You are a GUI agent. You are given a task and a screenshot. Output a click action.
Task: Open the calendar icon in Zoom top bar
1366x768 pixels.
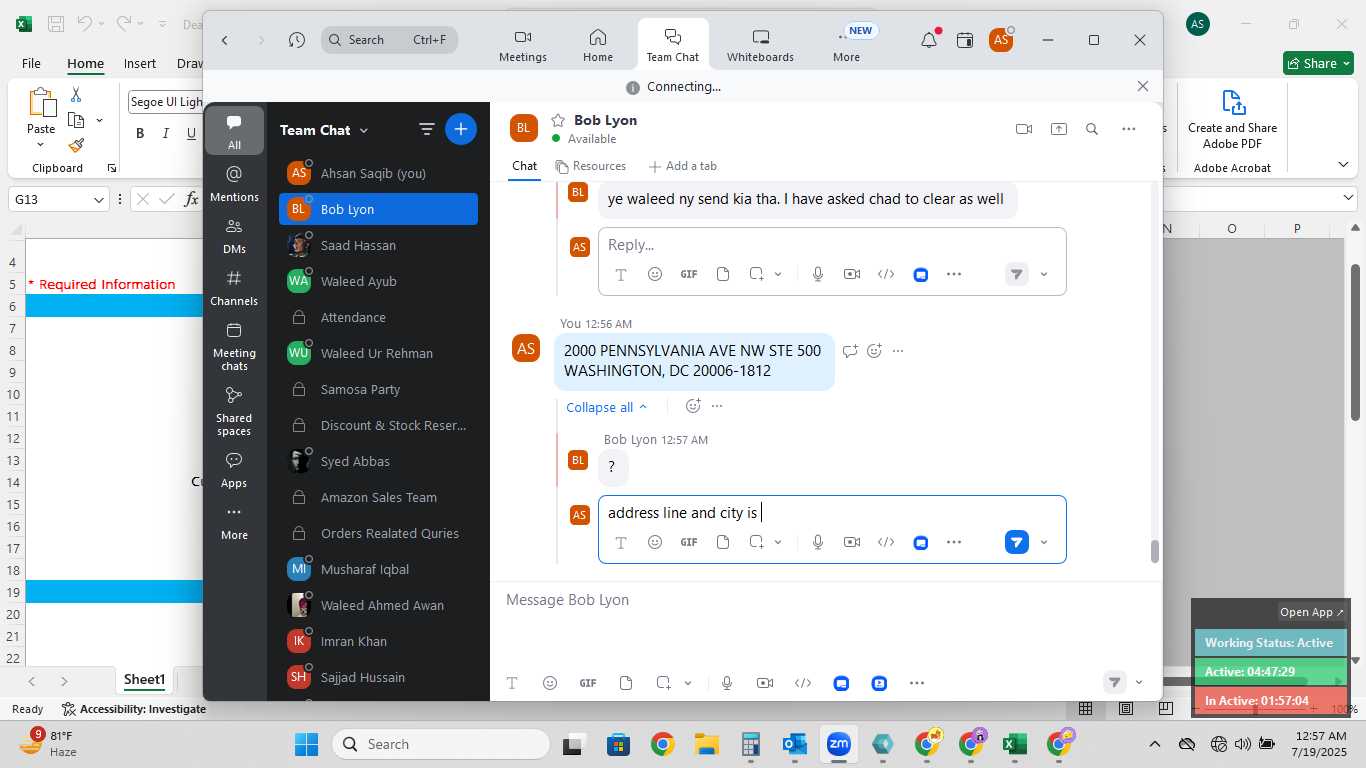pyautogui.click(x=965, y=40)
